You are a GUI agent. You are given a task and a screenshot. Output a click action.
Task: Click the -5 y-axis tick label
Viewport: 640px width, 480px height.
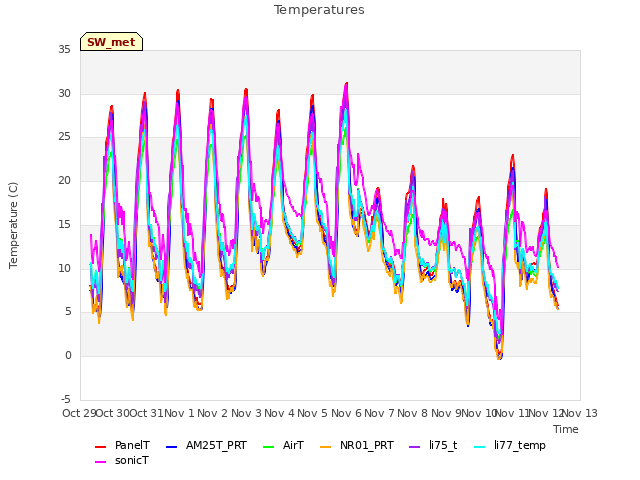(66, 399)
